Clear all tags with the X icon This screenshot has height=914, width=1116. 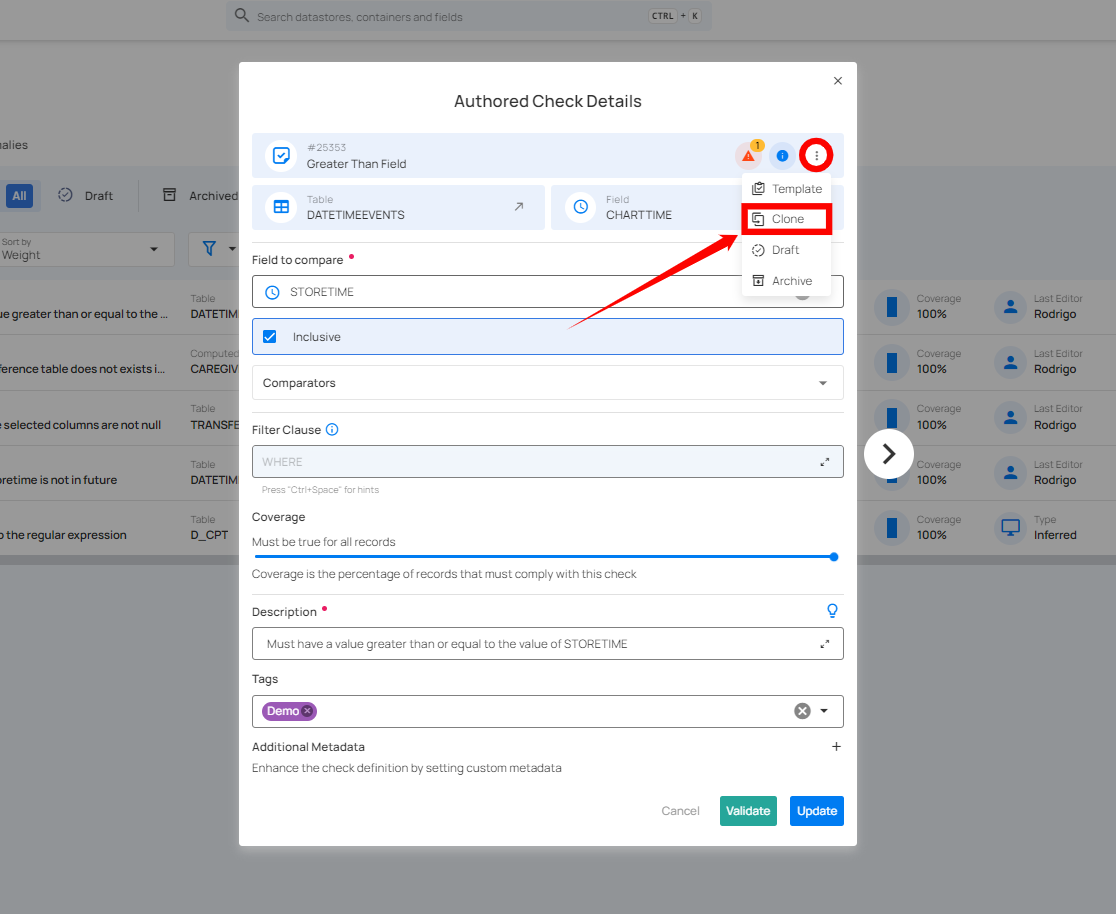pyautogui.click(x=802, y=711)
